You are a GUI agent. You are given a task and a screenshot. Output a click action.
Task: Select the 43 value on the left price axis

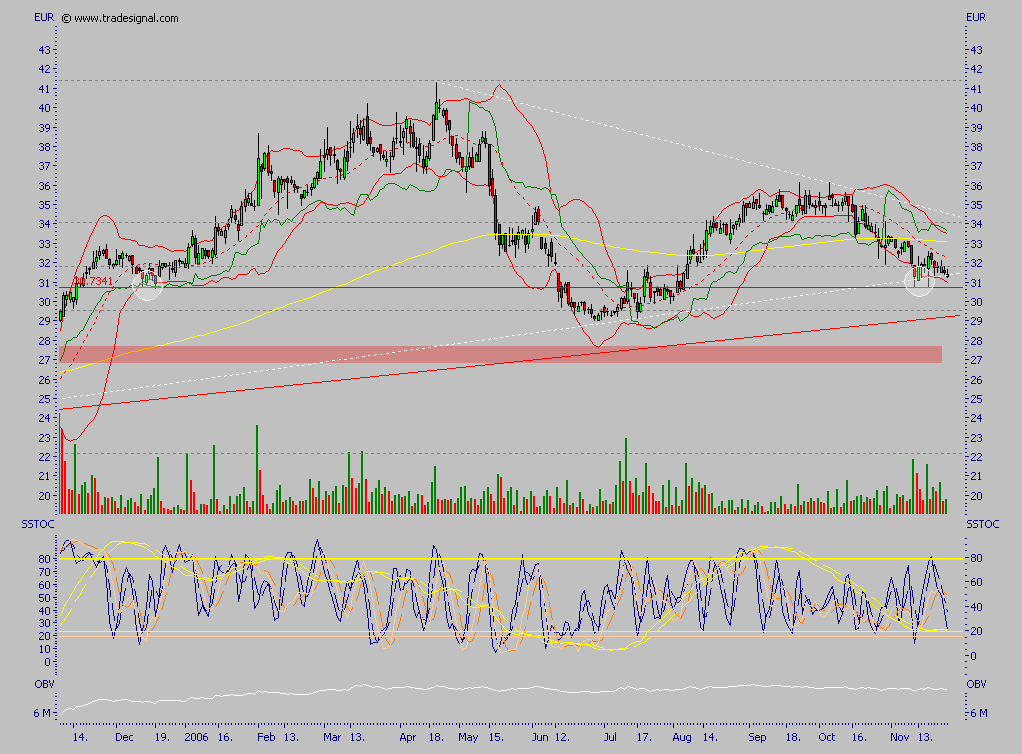pos(44,50)
